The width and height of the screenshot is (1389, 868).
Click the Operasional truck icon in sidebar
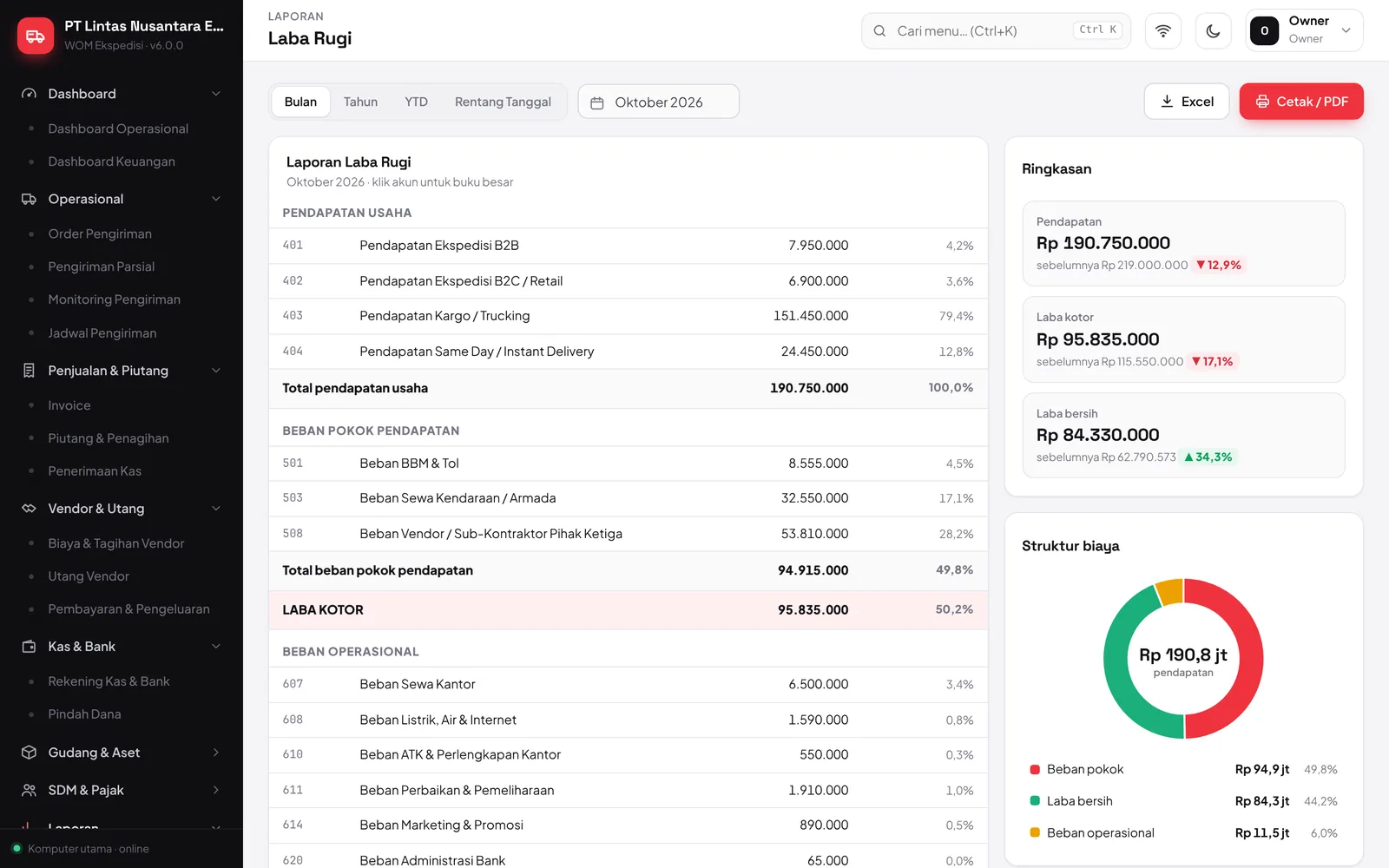click(29, 199)
